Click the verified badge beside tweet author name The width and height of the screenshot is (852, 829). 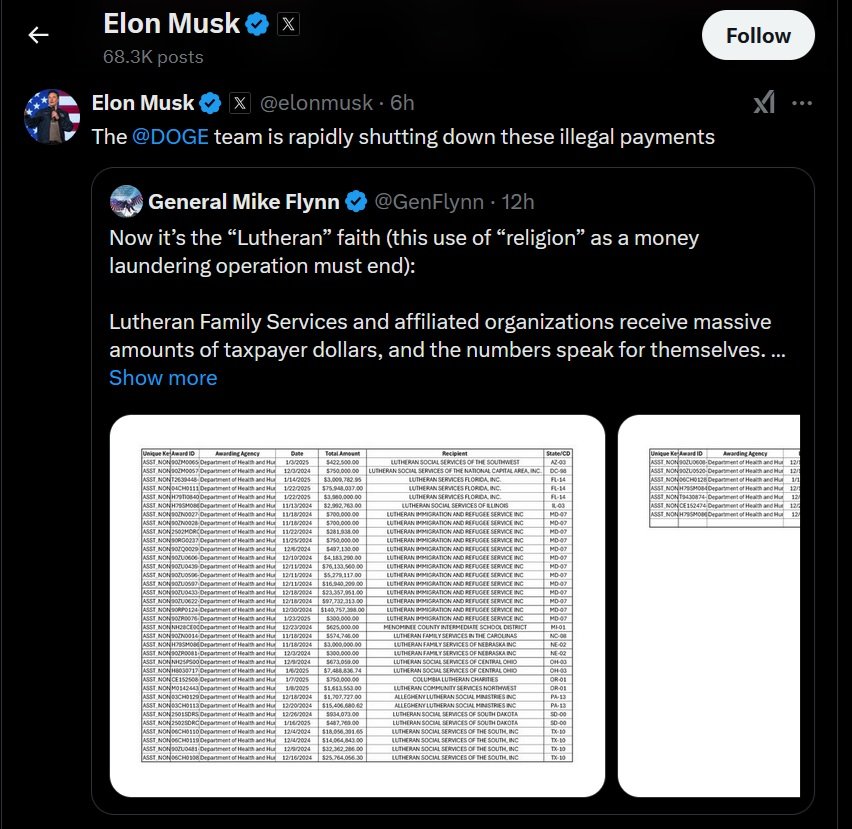[x=210, y=102]
